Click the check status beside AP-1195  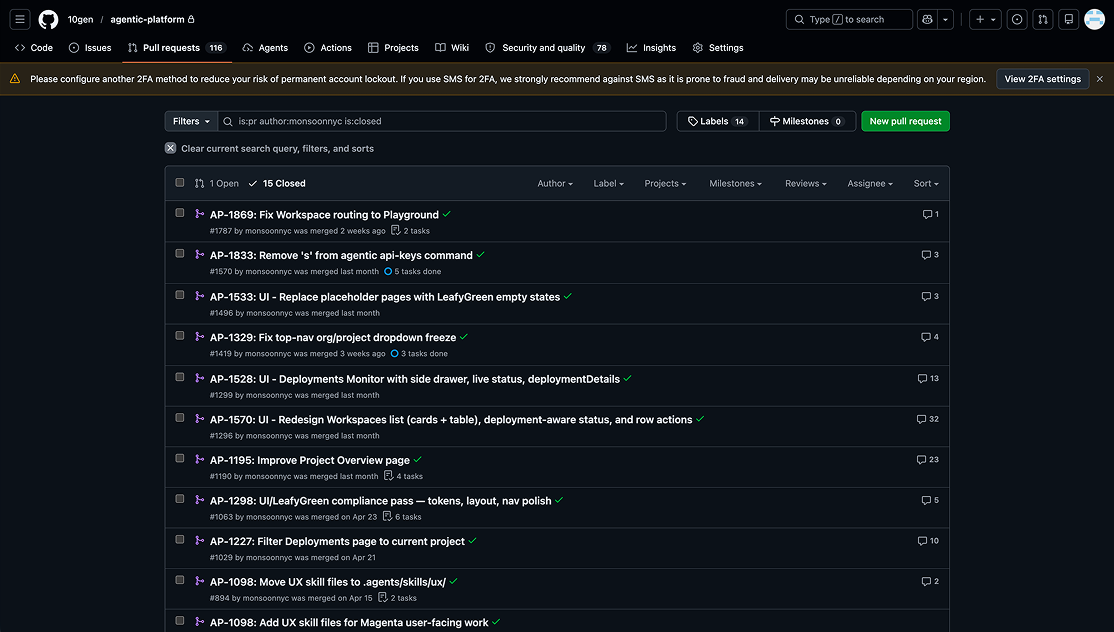click(418, 459)
